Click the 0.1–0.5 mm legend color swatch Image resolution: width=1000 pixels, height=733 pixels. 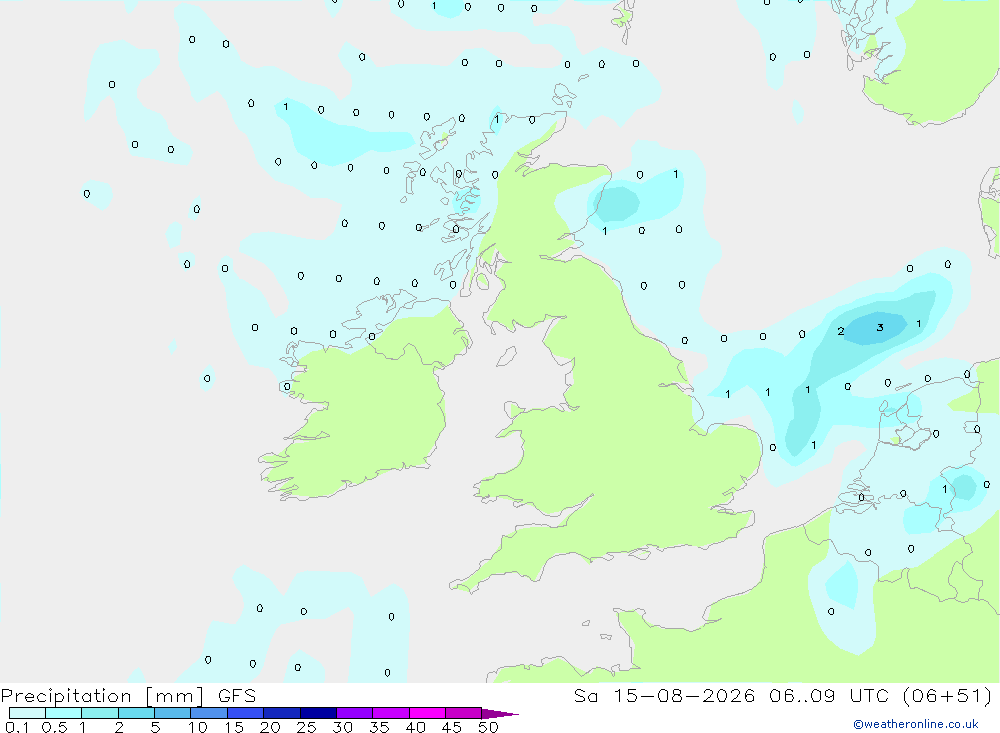(27, 713)
